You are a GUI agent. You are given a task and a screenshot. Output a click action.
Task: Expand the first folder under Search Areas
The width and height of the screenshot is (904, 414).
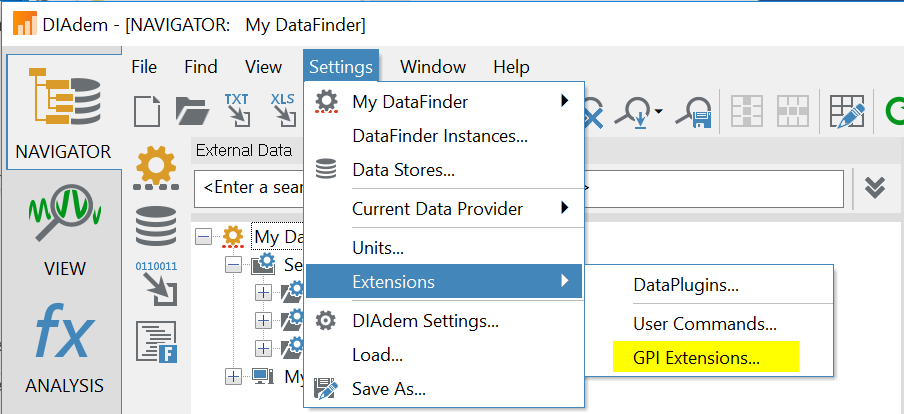pos(263,292)
